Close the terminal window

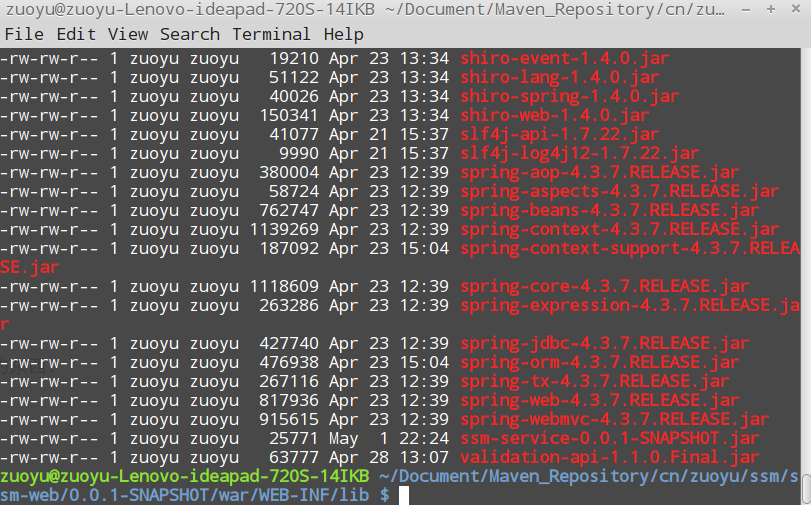pos(796,9)
